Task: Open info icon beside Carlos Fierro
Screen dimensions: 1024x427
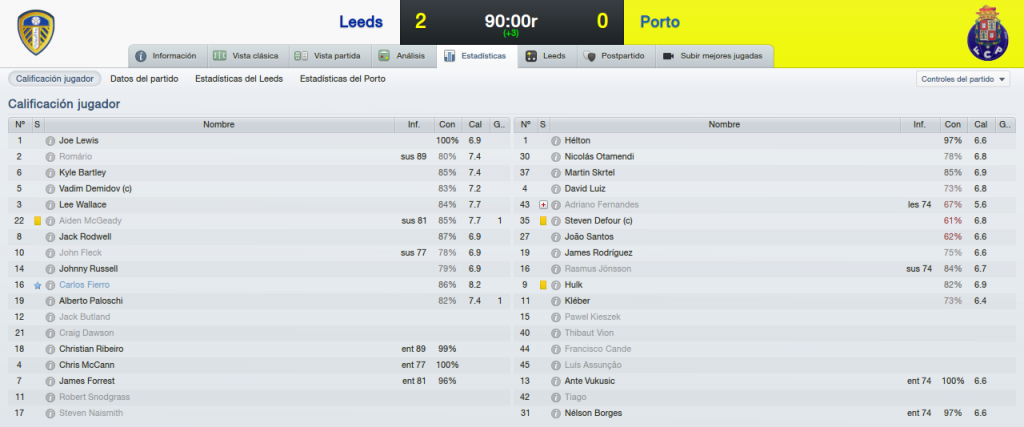Action: pos(50,285)
